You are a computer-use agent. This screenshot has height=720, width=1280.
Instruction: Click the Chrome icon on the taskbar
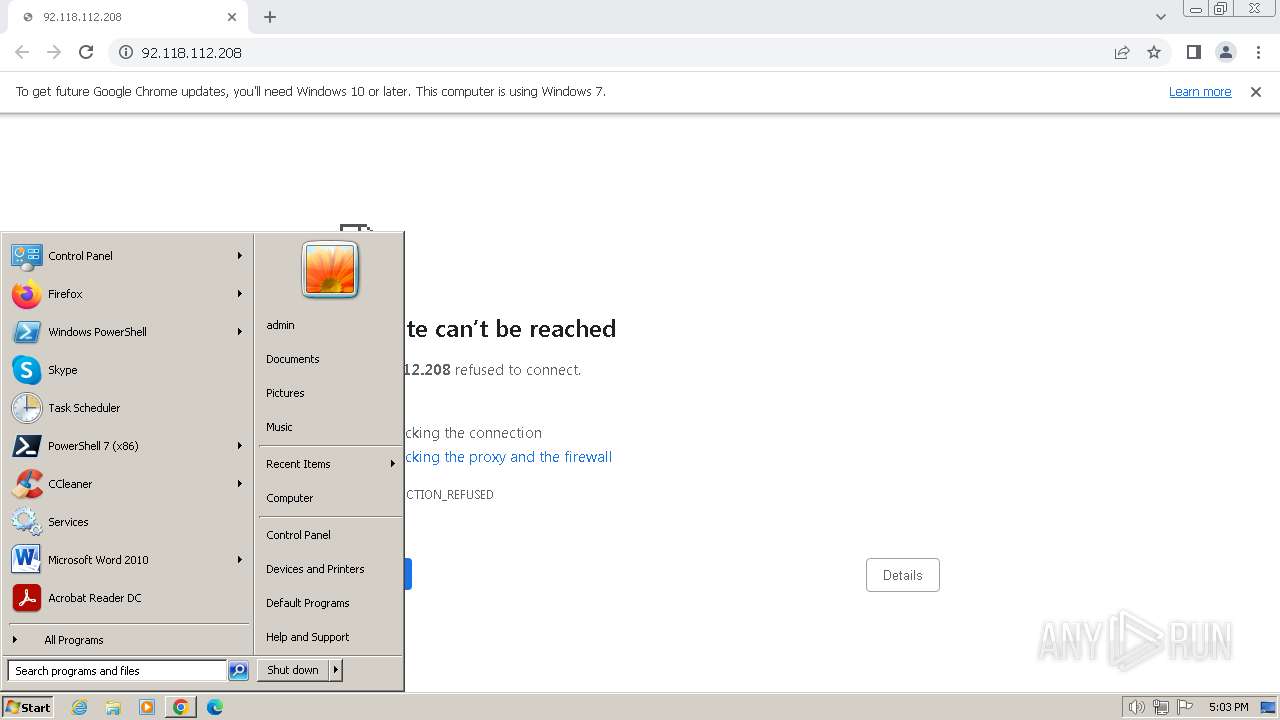pyautogui.click(x=181, y=707)
